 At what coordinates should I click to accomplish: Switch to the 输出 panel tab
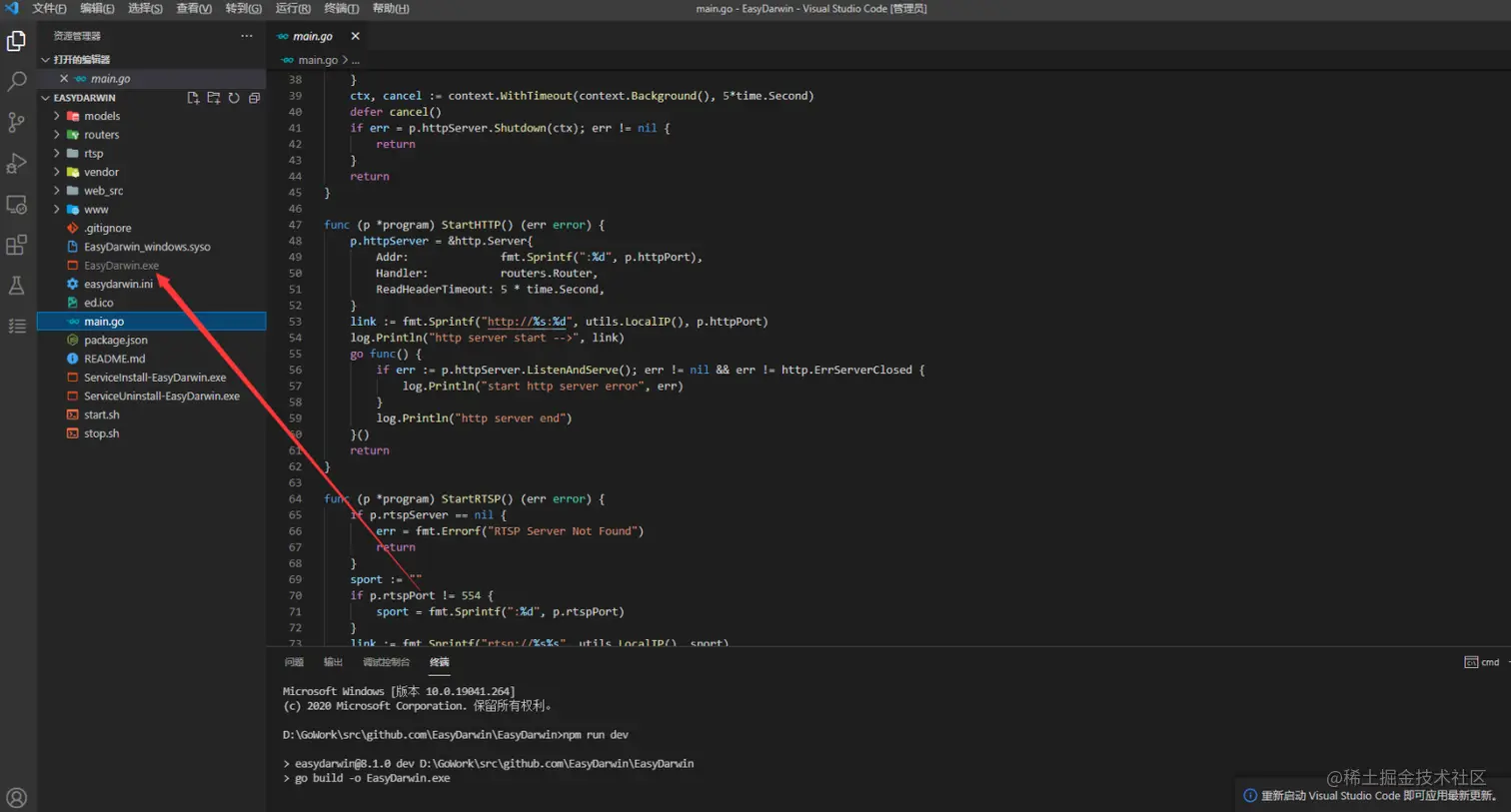(333, 662)
